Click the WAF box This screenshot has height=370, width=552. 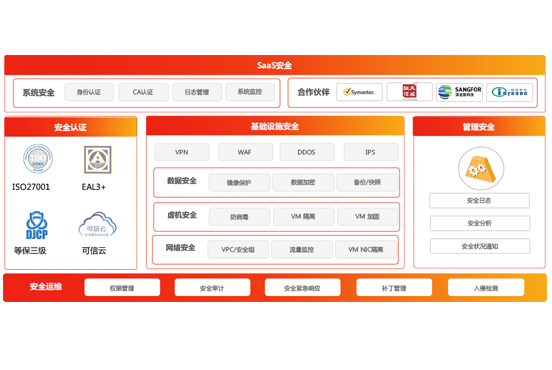click(x=245, y=152)
